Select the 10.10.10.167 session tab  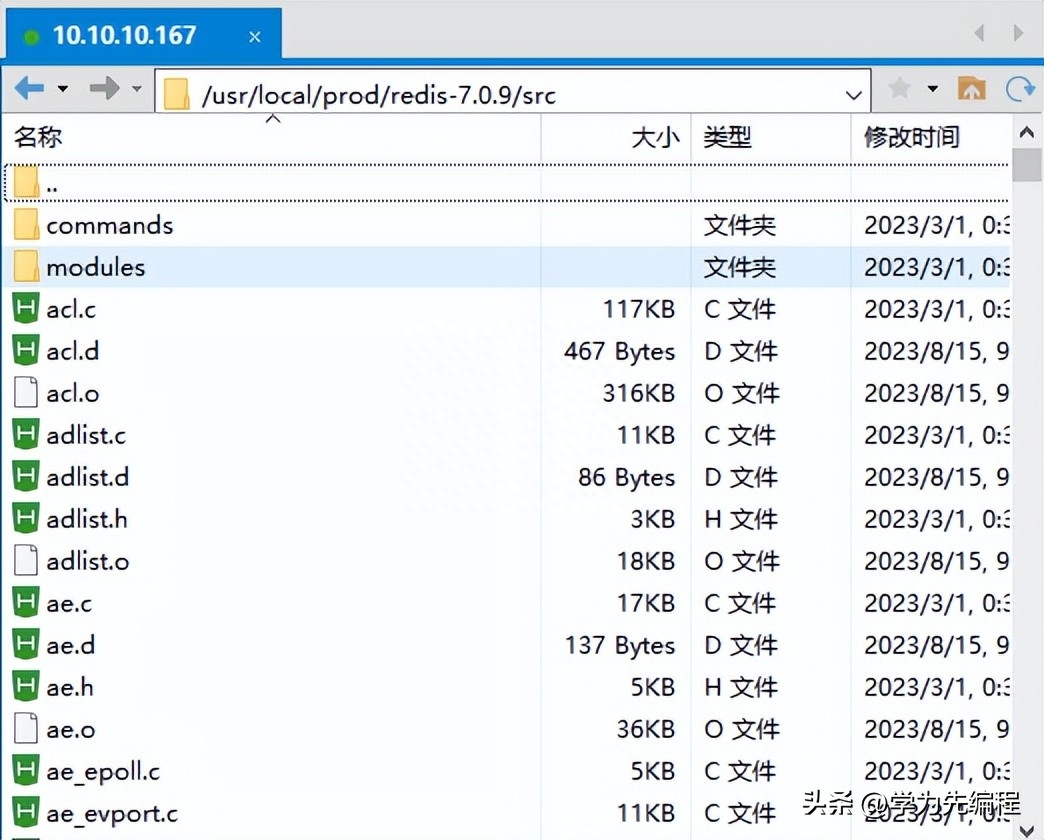144,35
